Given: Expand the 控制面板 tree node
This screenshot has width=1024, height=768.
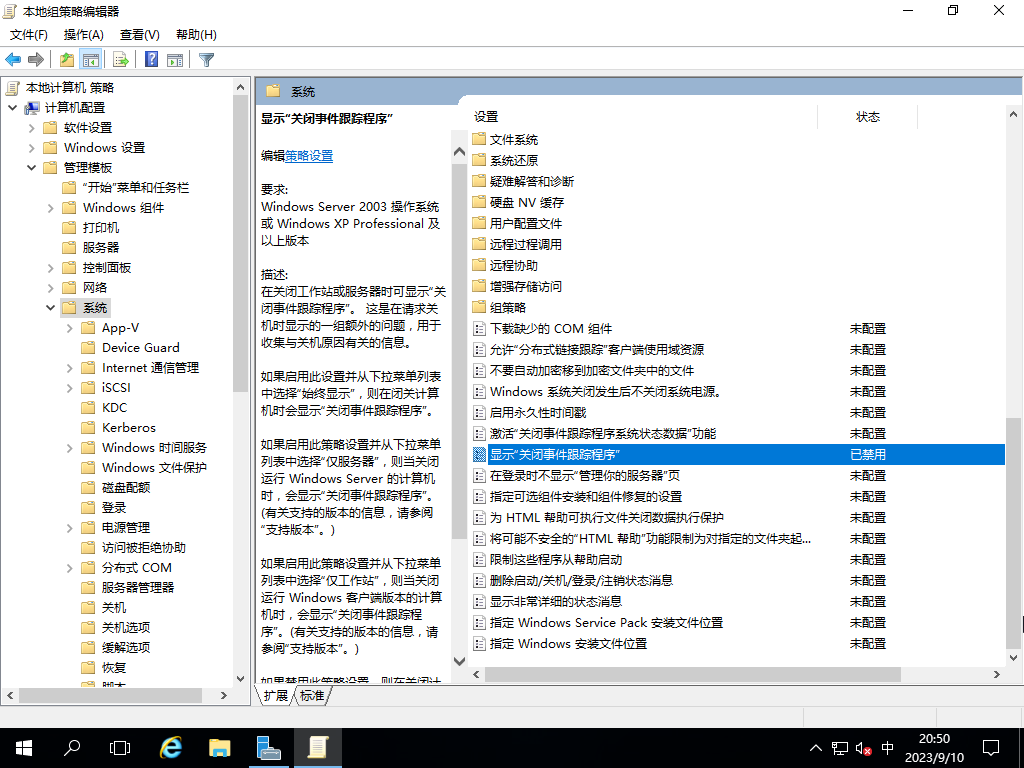Looking at the screenshot, I should [x=50, y=268].
